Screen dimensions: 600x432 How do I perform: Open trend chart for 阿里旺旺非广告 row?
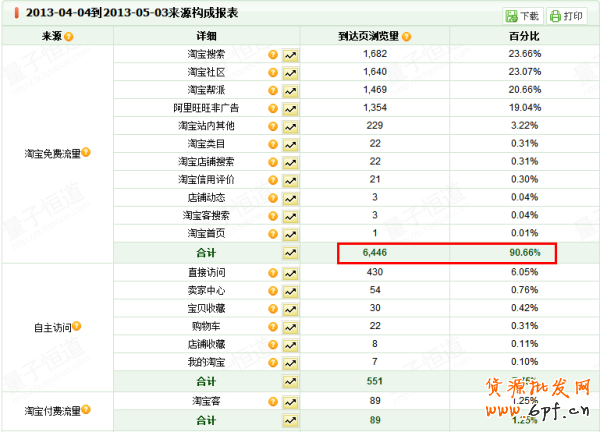click(291, 108)
